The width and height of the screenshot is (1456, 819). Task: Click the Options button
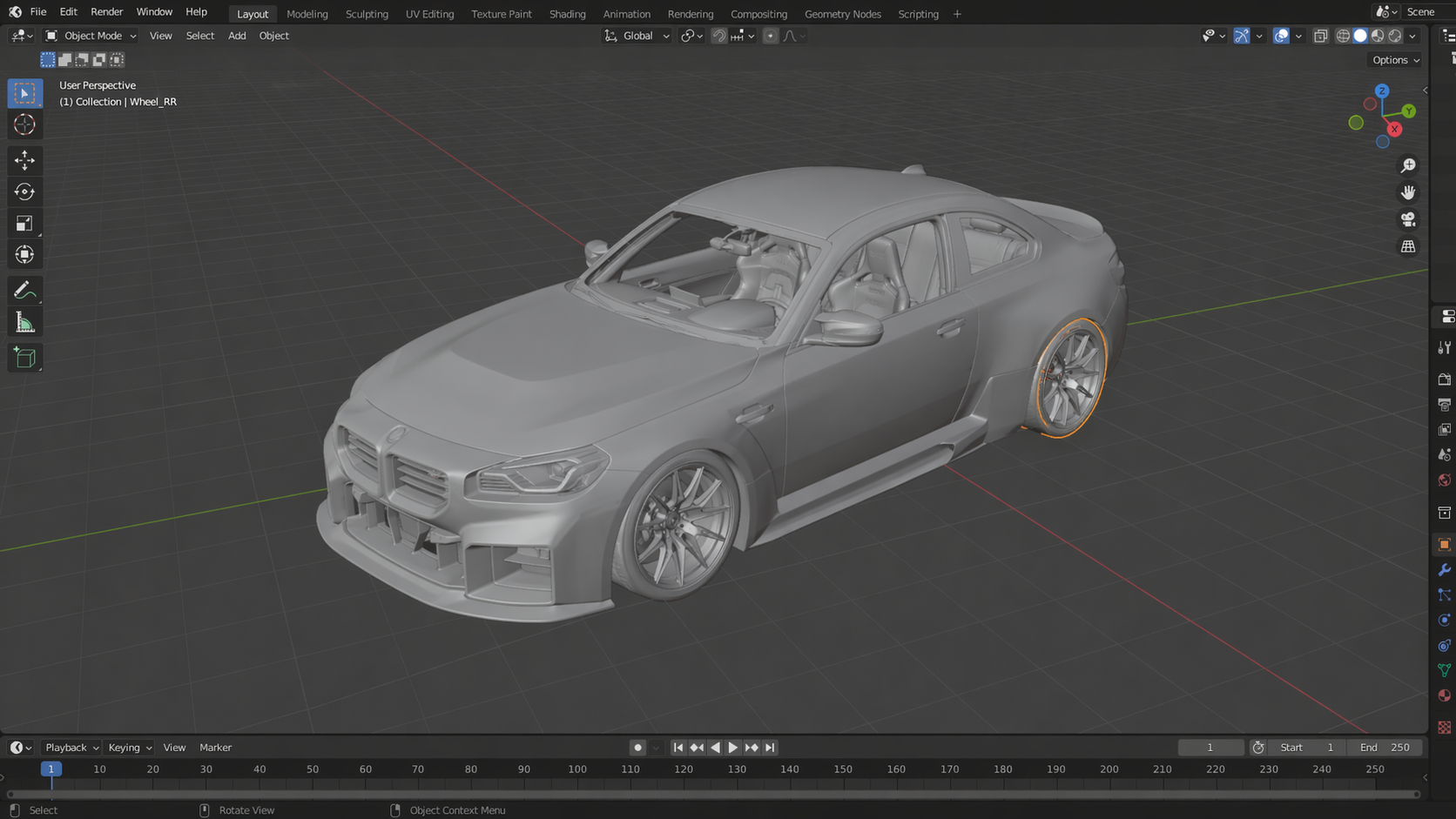(1395, 60)
